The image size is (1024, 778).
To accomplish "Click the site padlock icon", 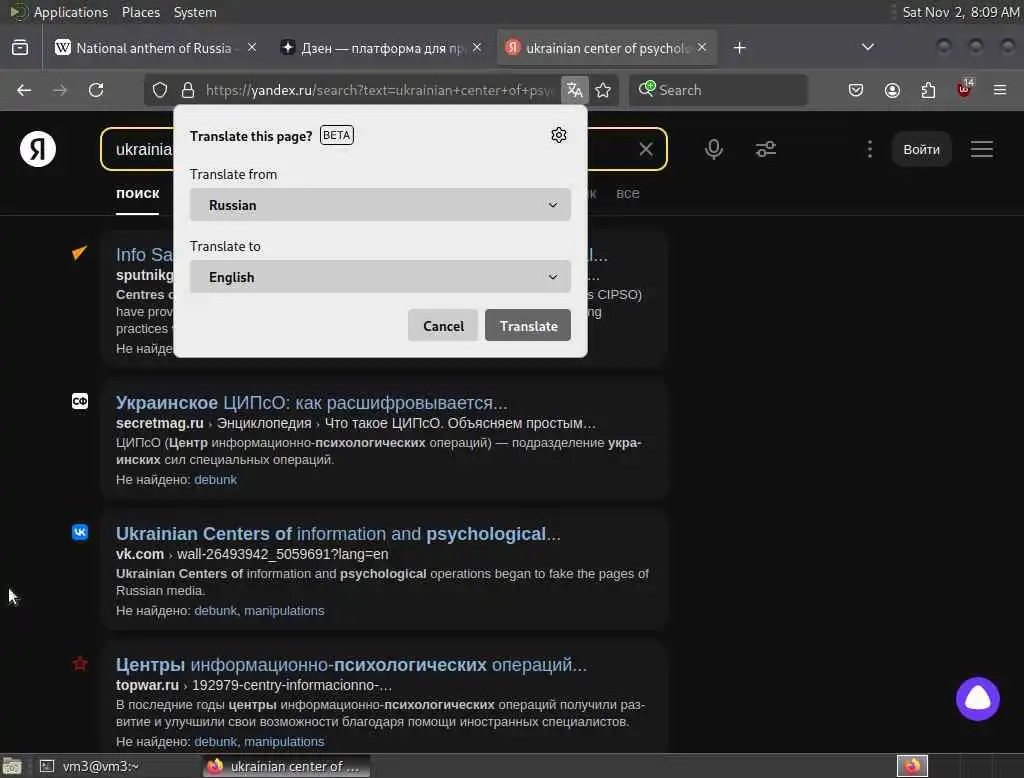I will (188, 90).
